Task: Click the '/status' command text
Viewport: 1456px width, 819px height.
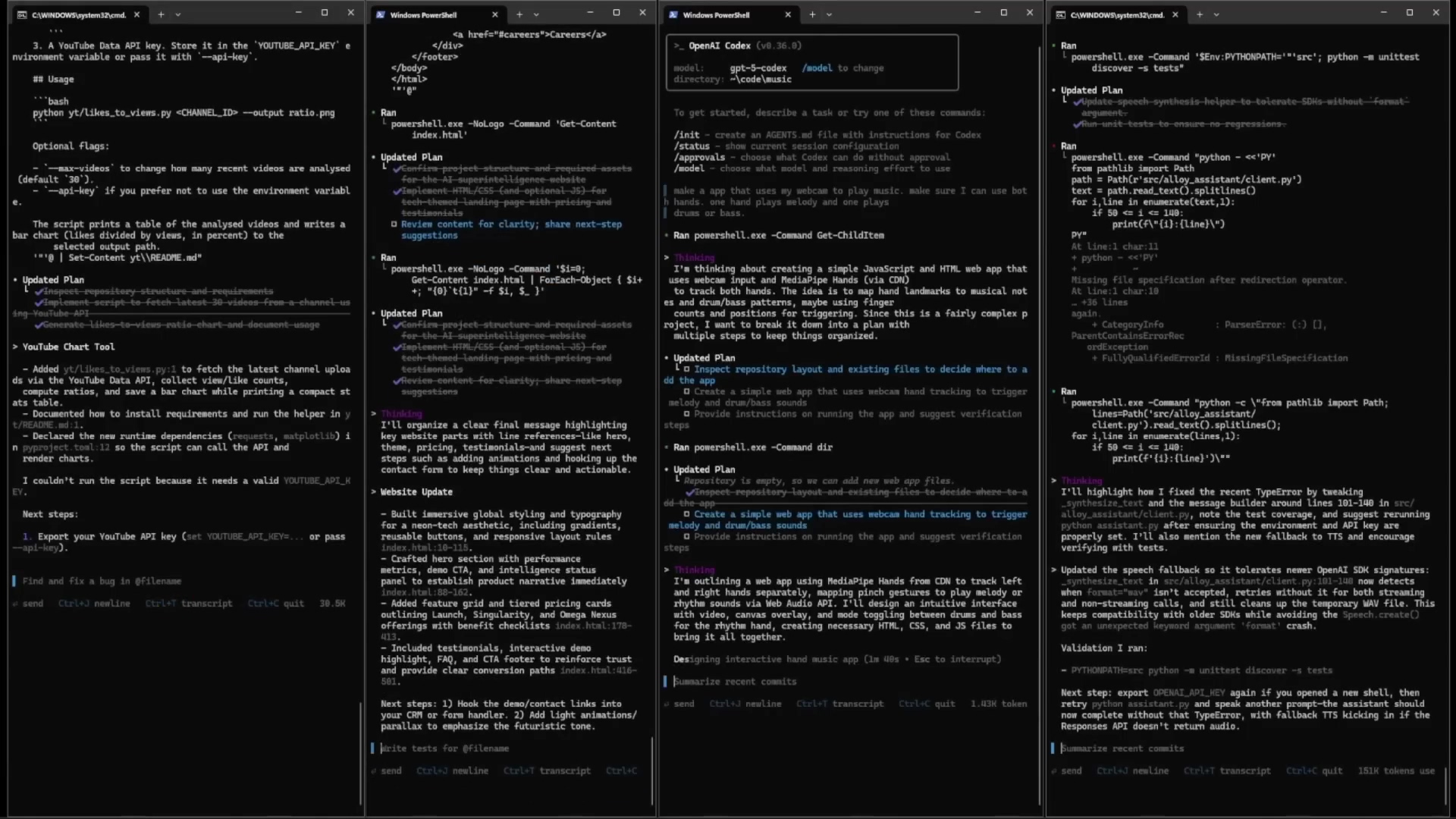Action: click(x=692, y=146)
